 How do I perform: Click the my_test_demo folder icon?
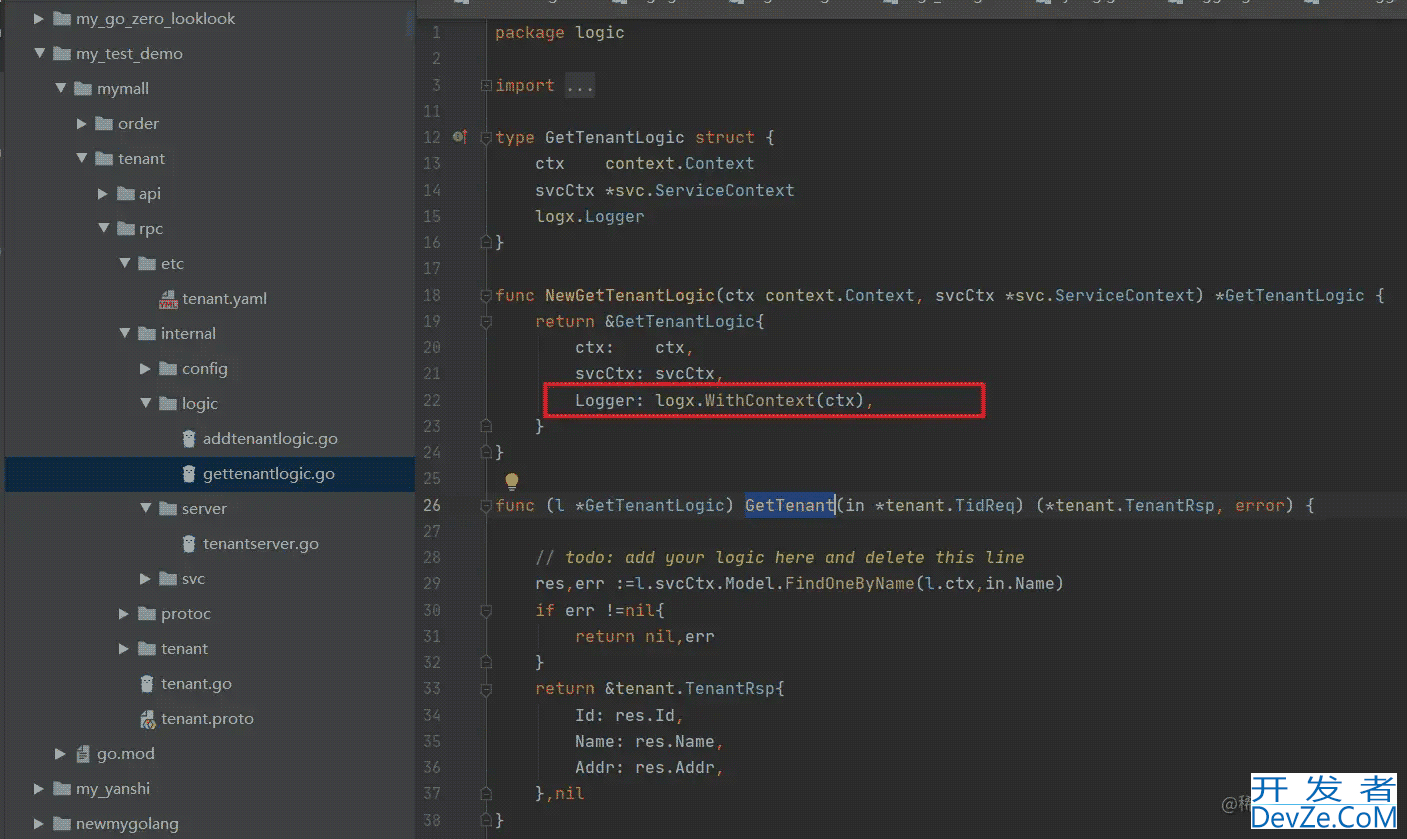(62, 54)
